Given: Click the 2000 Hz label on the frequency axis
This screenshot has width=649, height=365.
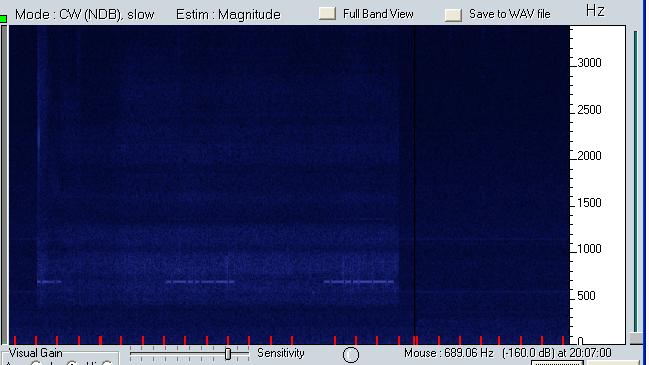Looking at the screenshot, I should (589, 156).
